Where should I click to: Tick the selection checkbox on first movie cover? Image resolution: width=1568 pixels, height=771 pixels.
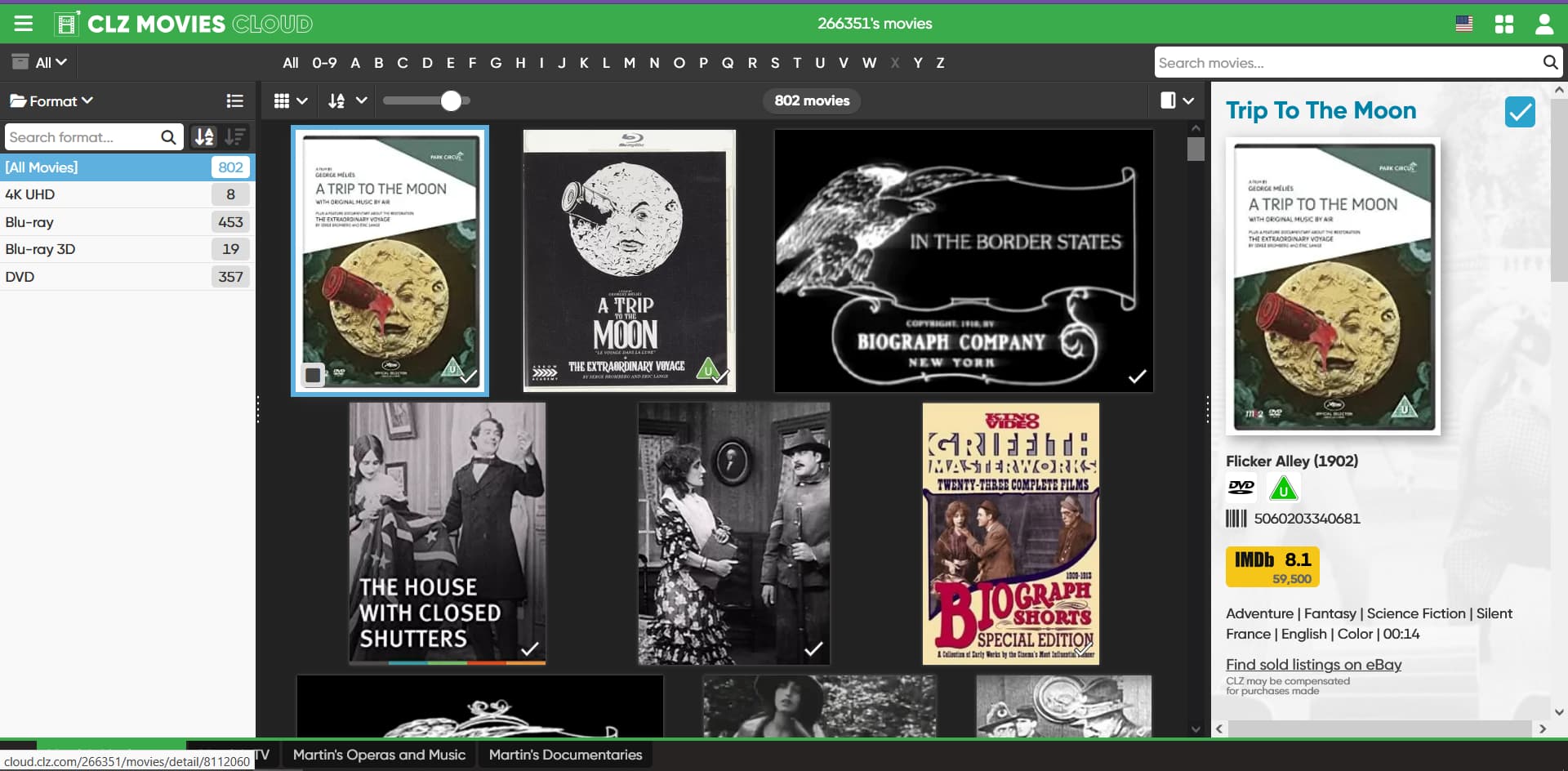point(313,375)
